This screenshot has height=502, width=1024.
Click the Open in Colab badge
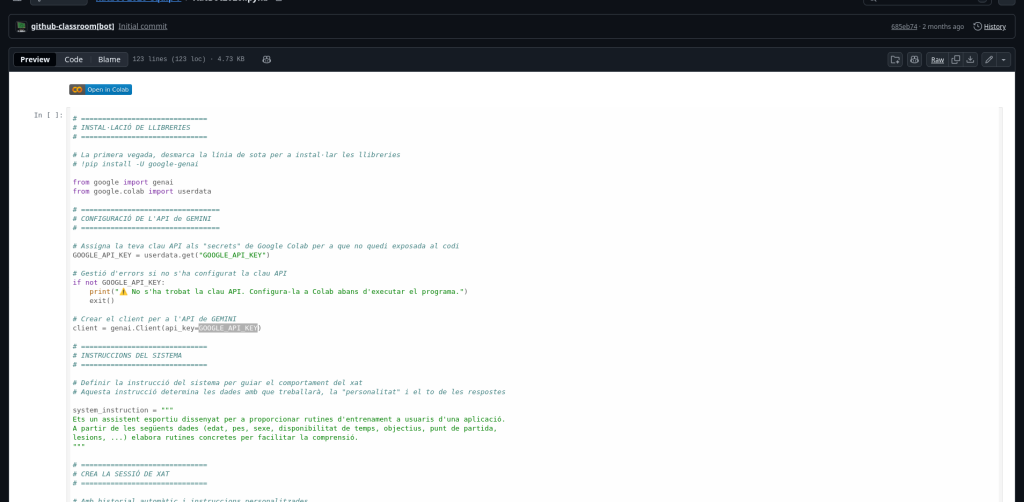point(100,89)
